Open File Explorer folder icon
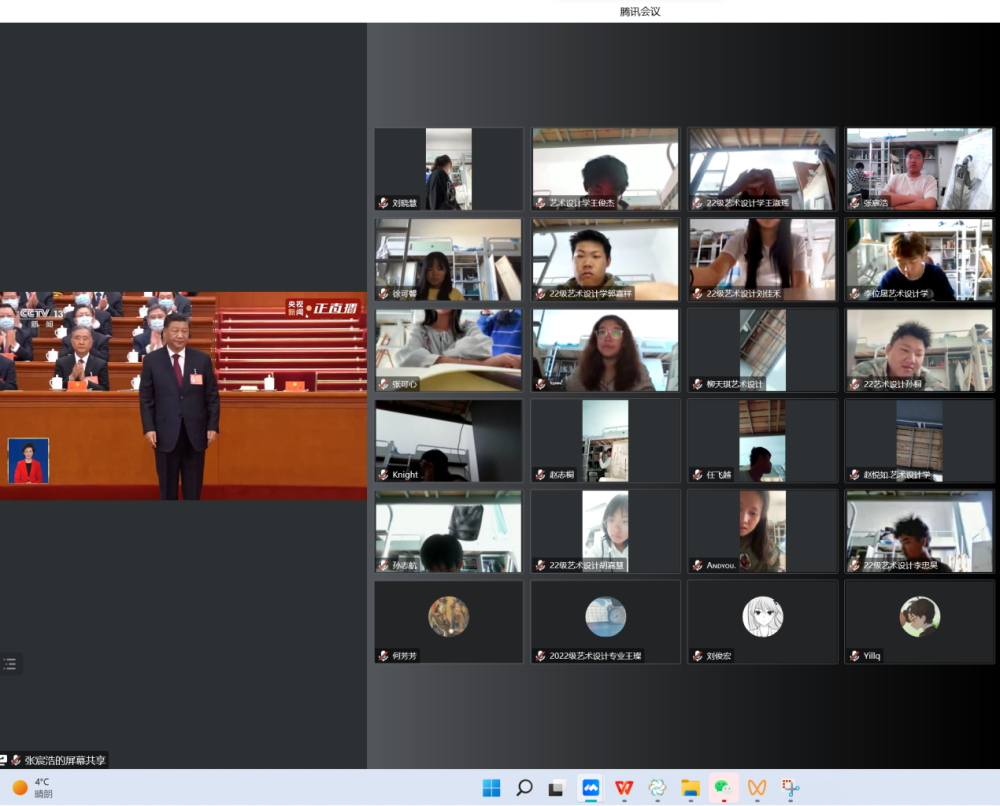 click(690, 788)
